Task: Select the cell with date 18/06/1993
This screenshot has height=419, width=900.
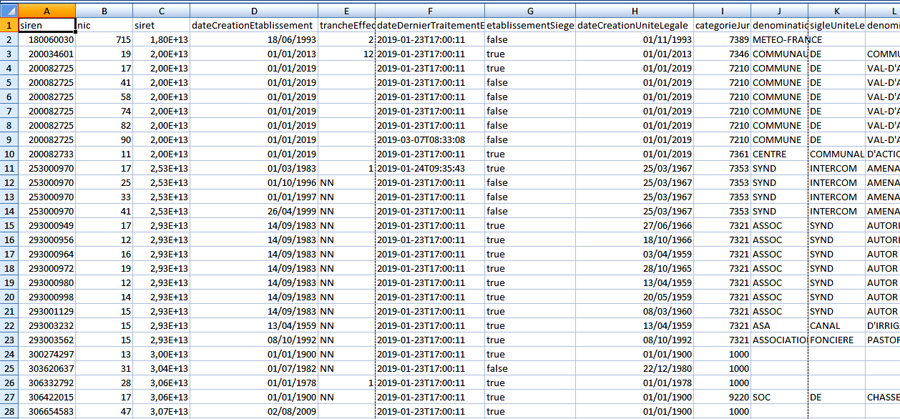Action: tap(252, 39)
